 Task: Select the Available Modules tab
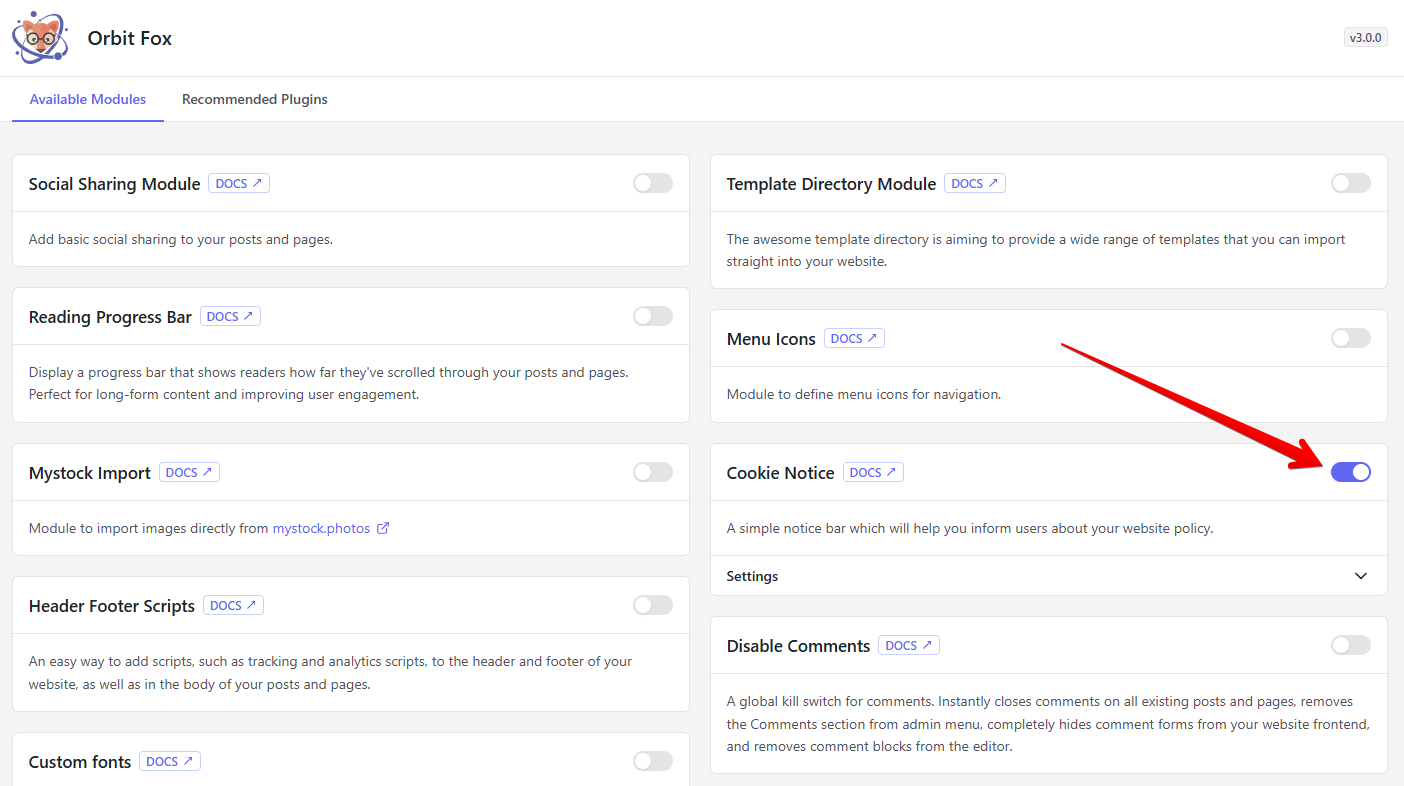(88, 99)
